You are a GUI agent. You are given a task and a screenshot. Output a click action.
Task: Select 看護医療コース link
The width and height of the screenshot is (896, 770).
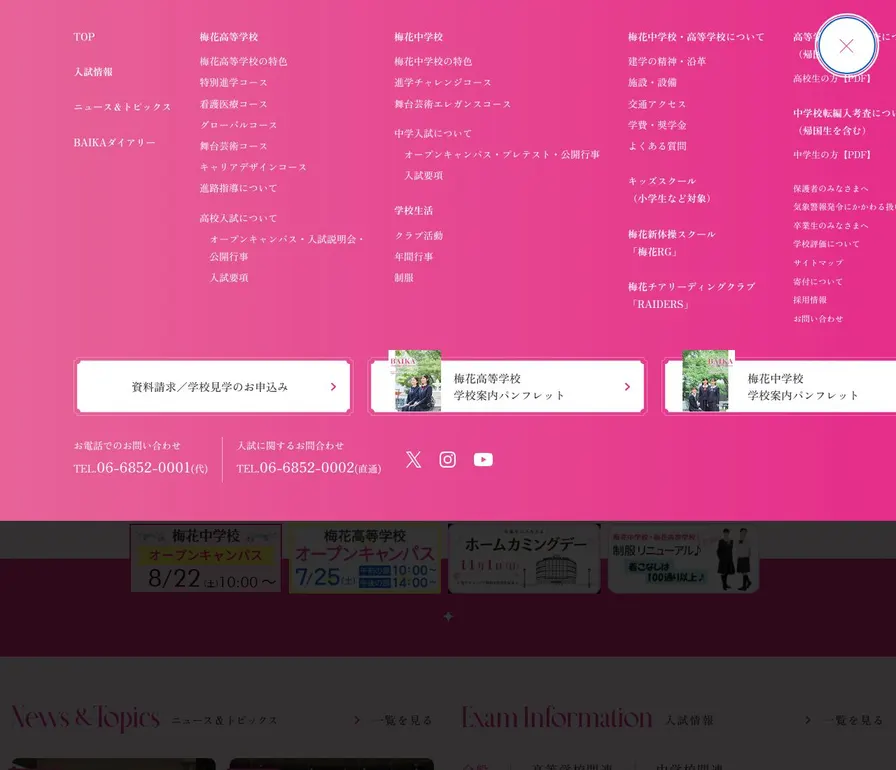tap(234, 104)
